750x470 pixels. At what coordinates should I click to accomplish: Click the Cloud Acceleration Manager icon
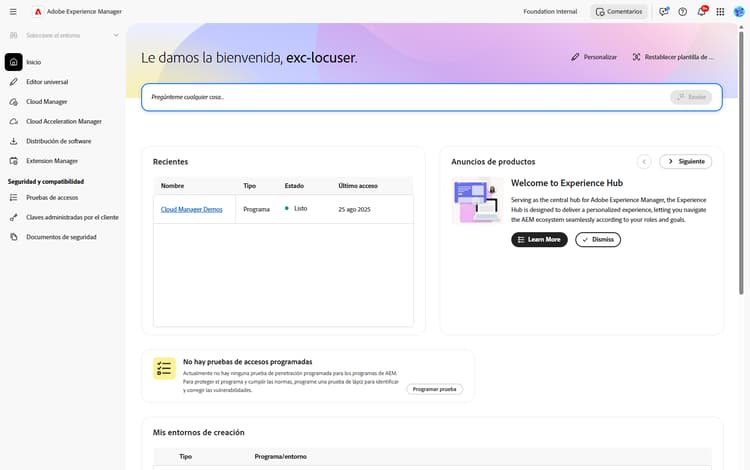[13, 121]
